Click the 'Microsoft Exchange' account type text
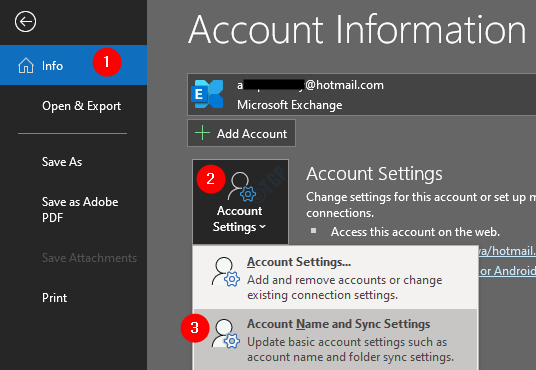 click(290, 105)
